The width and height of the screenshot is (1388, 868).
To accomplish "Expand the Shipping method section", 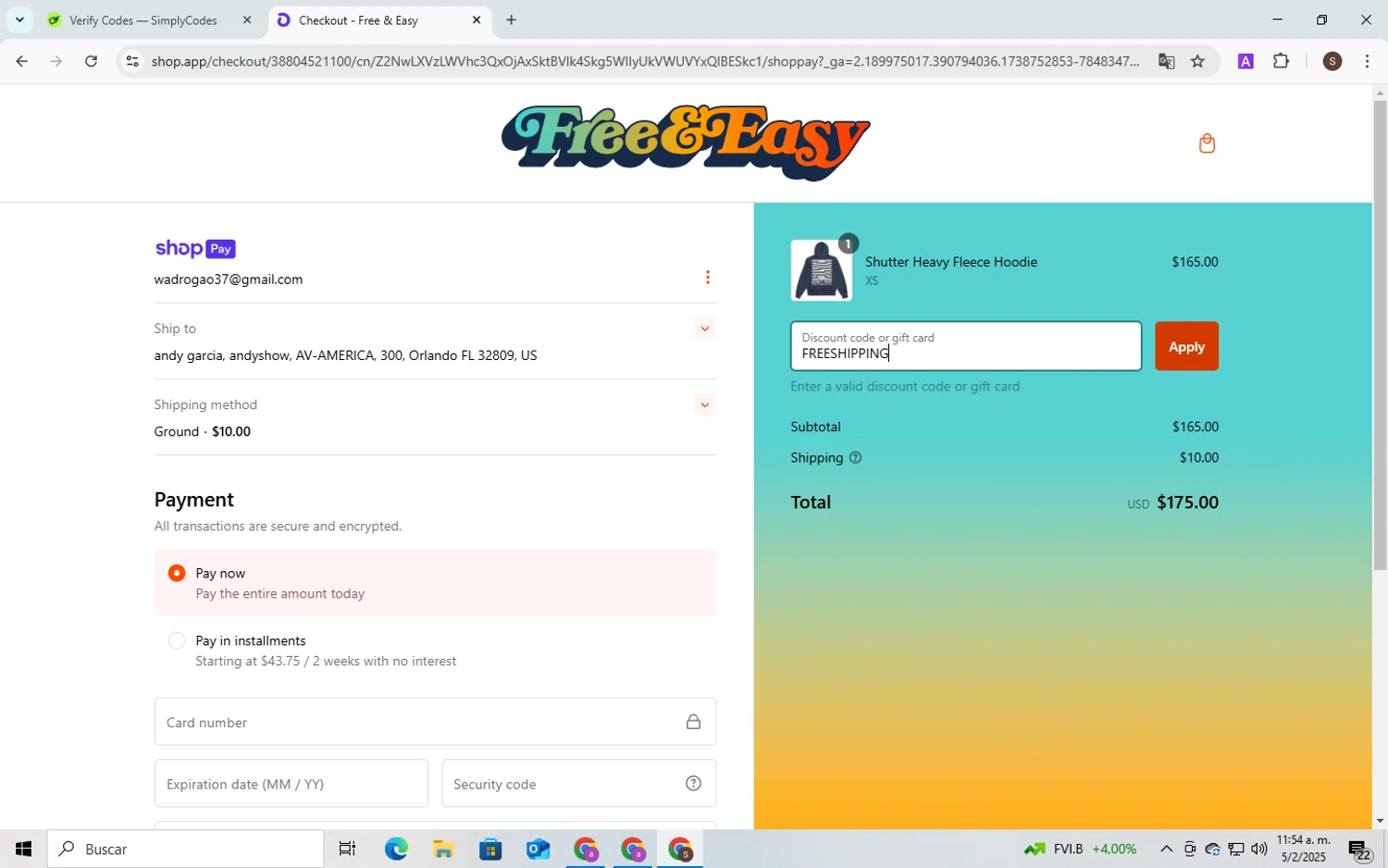I will pyautogui.click(x=705, y=404).
